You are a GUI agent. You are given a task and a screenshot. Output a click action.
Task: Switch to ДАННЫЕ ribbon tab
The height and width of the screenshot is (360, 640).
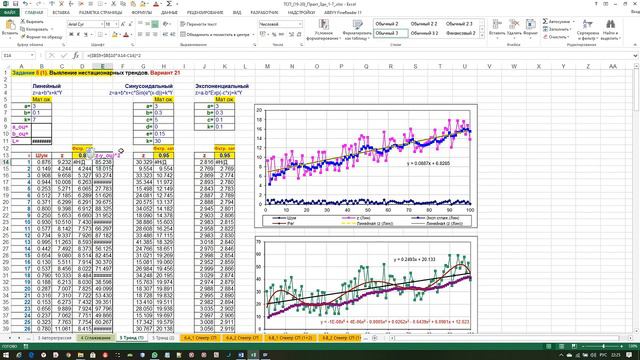[169, 13]
